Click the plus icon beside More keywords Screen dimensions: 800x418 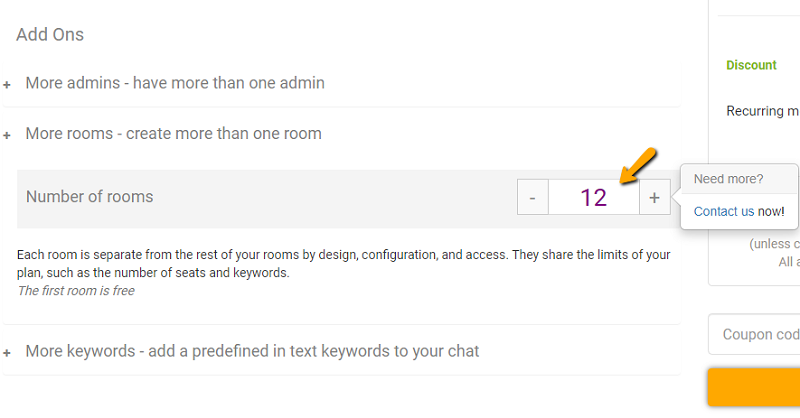pos(7,353)
